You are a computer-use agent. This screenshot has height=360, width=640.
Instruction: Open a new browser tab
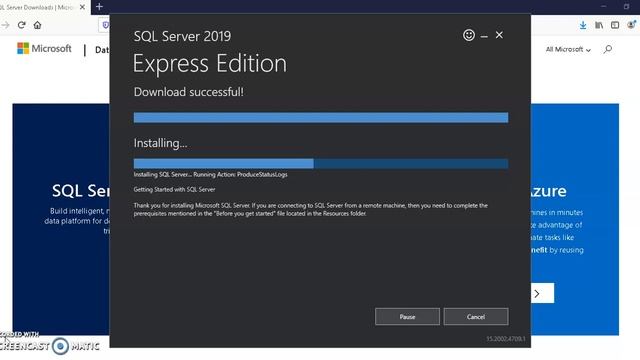pyautogui.click(x=99, y=7)
